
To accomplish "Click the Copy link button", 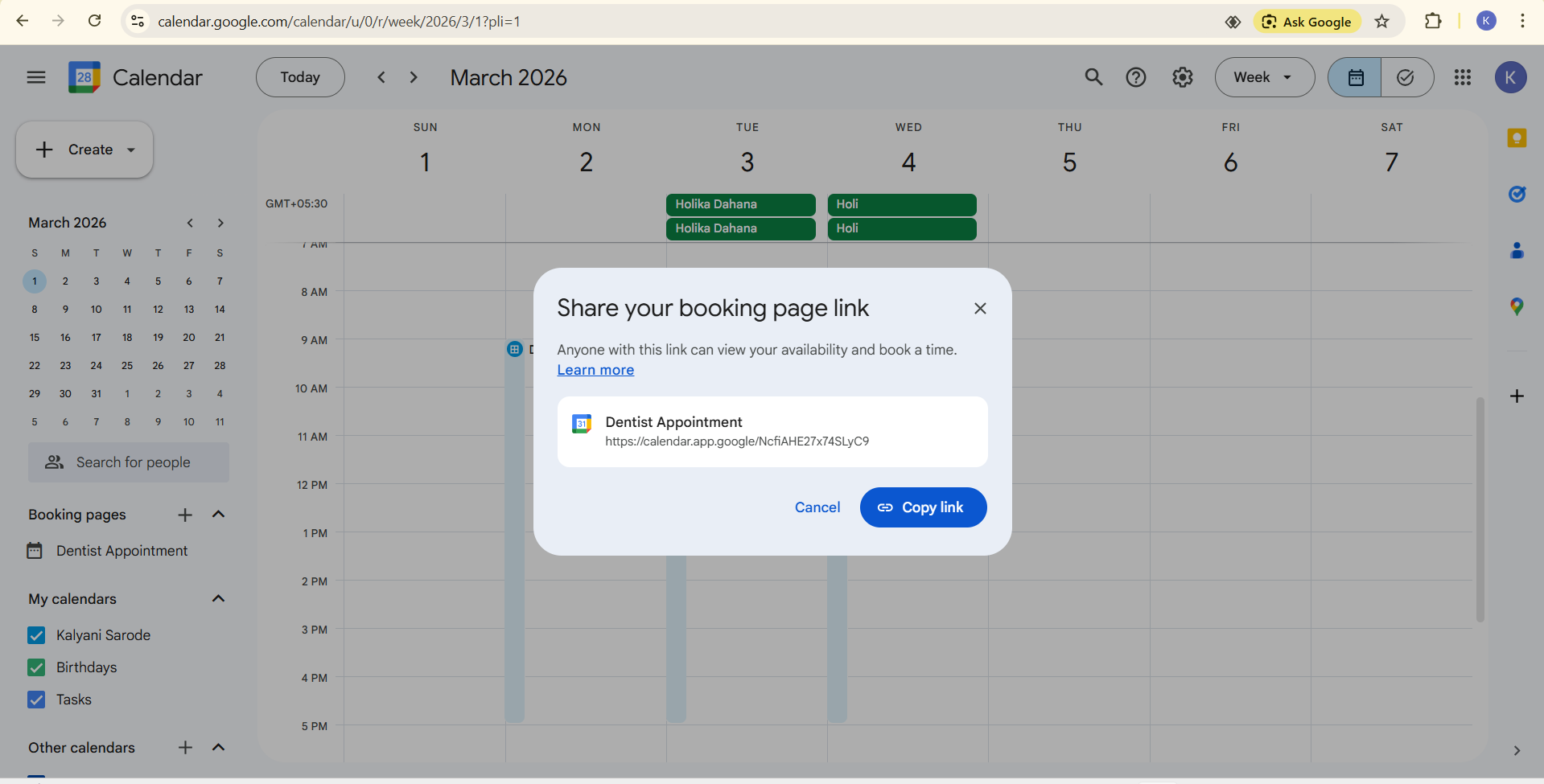I will click(923, 507).
